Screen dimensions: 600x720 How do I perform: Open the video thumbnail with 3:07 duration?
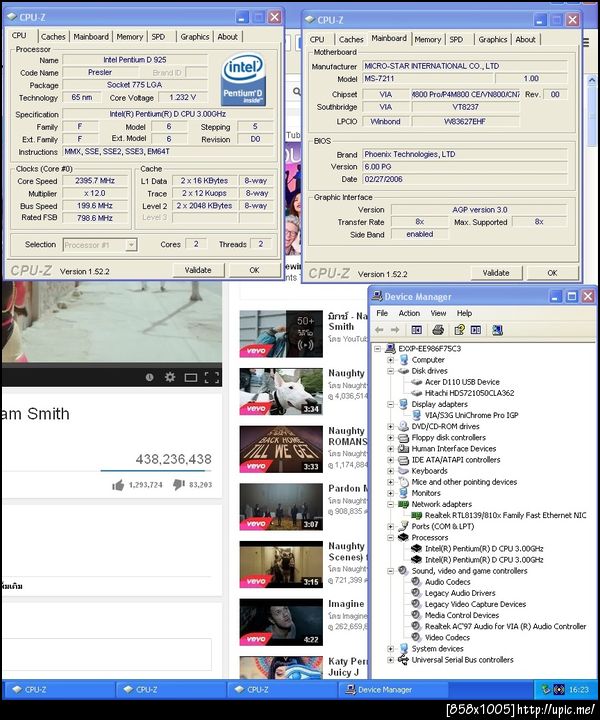[x=281, y=506]
